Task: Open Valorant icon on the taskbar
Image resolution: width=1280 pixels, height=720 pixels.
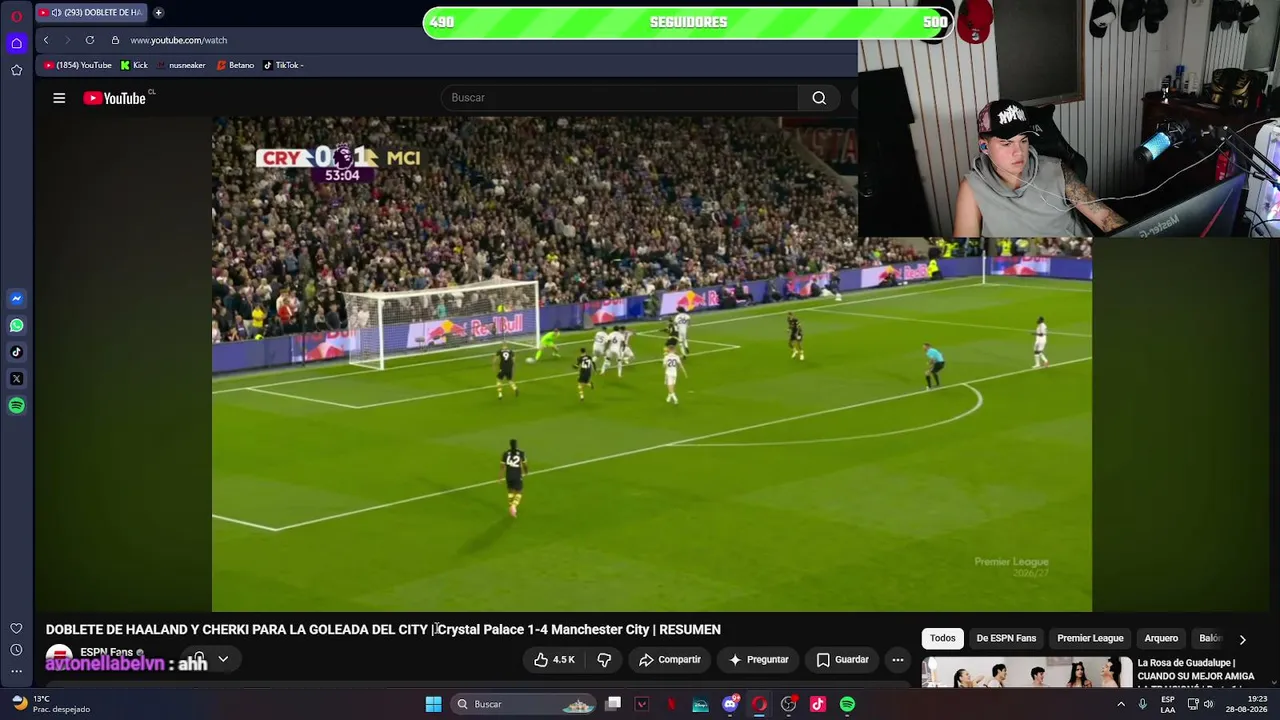Action: (x=642, y=704)
